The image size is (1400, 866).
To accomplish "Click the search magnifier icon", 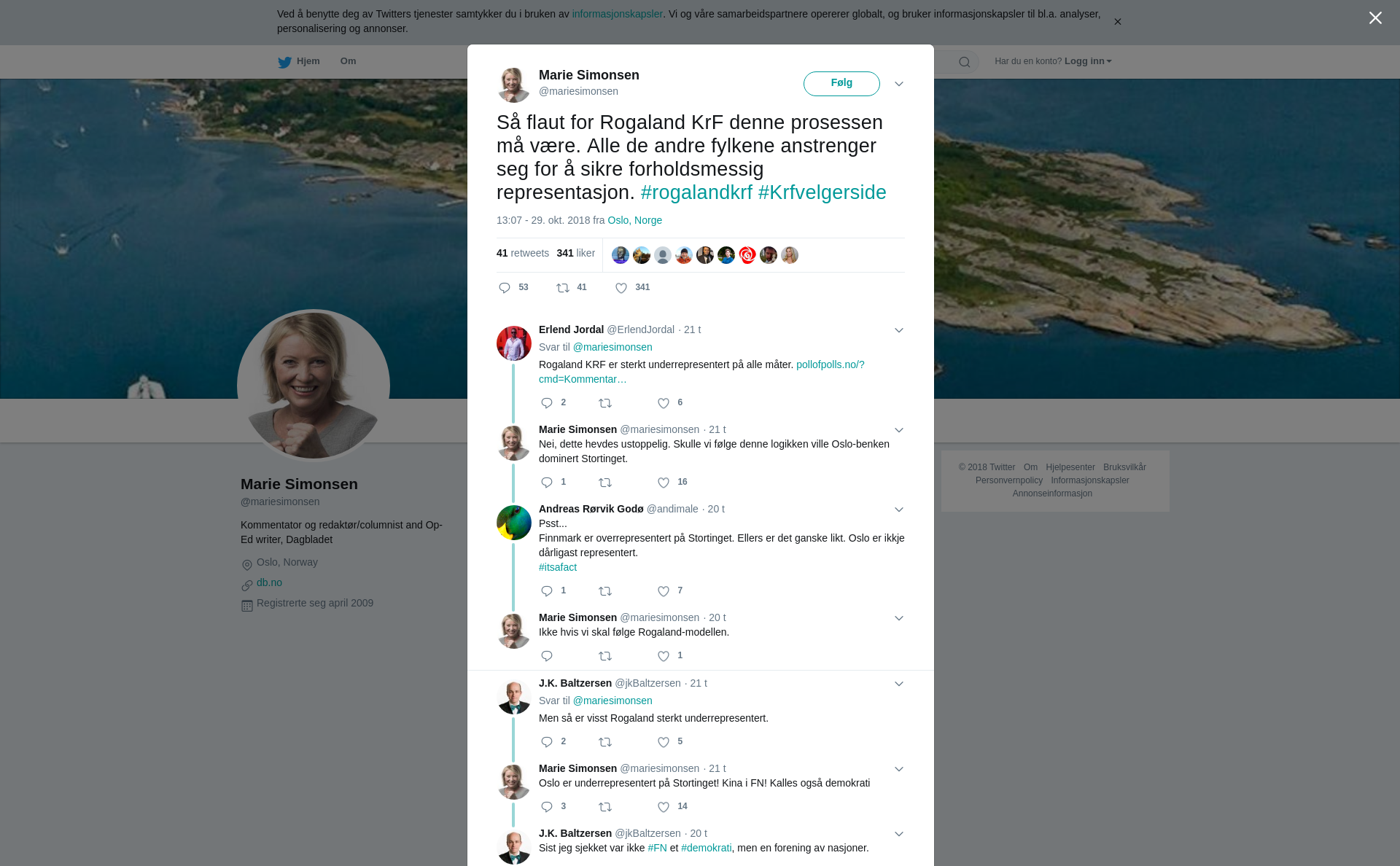I will (x=965, y=62).
